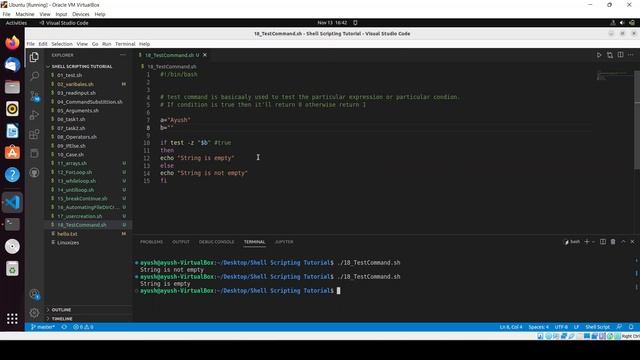
Task: Open VirtualBox Devices menu
Action: (80, 14)
